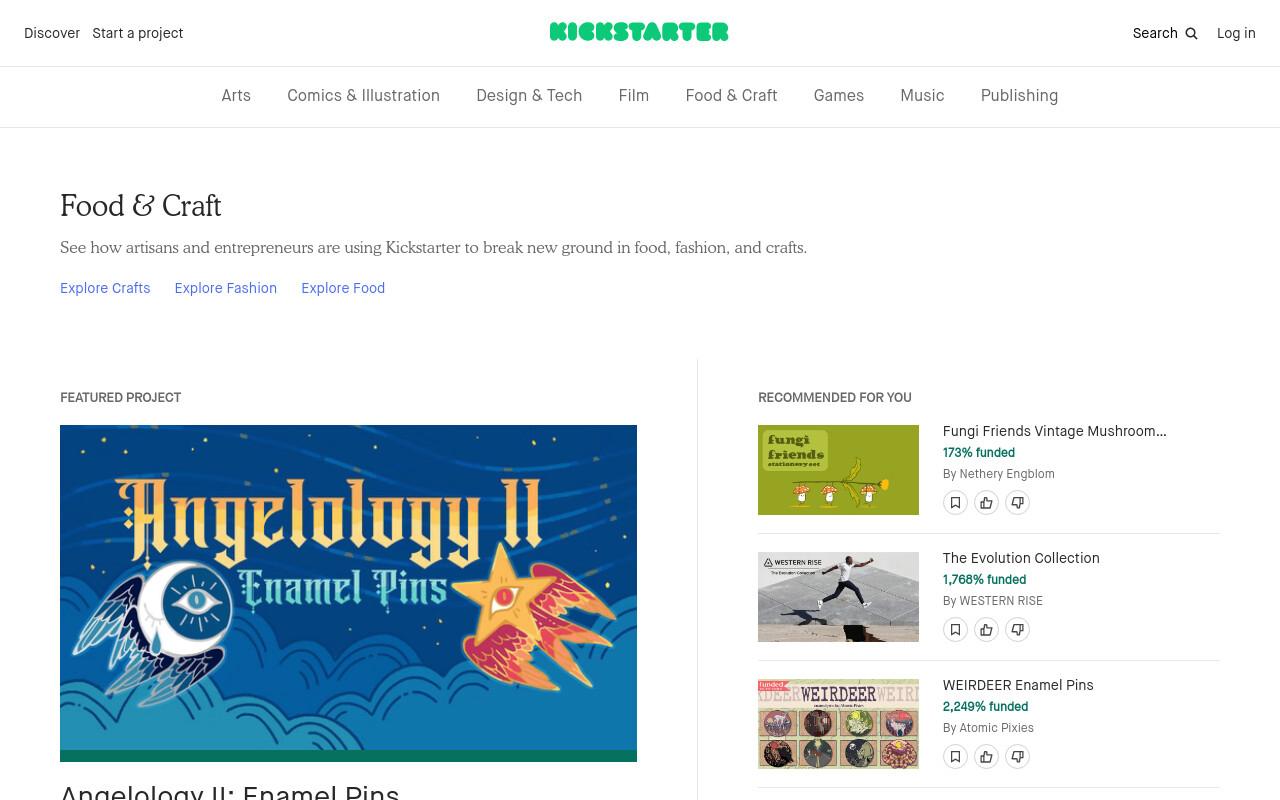Dislike The Evolution Collection with thumbs down

(x=1017, y=629)
